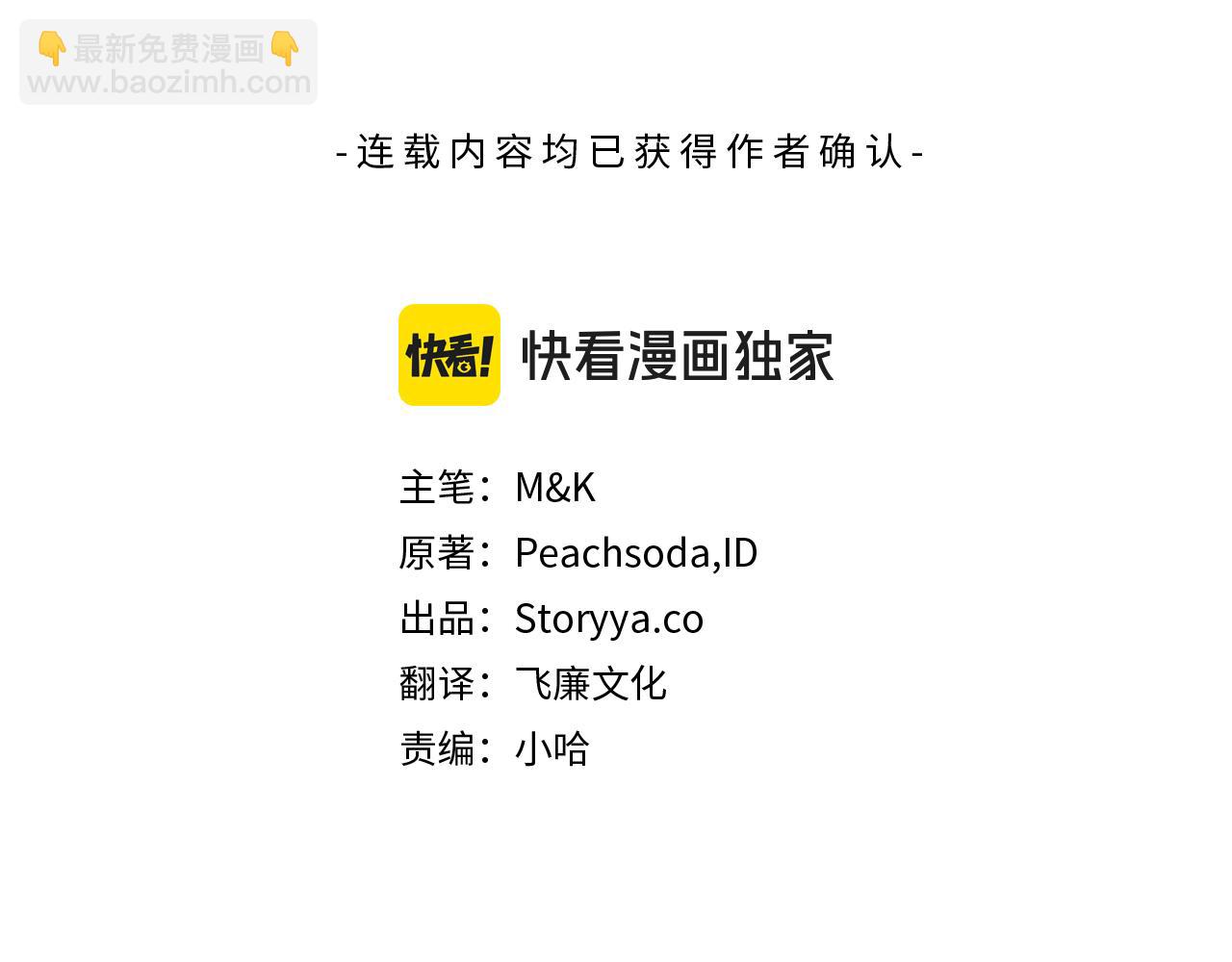Click the leading dash before 连载

tap(343, 154)
